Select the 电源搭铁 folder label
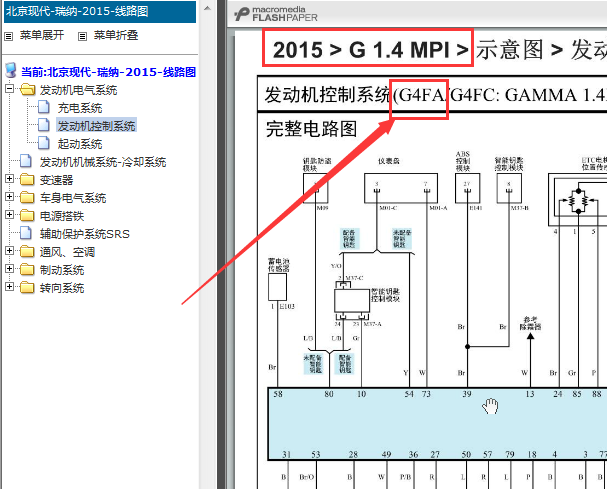607x489 pixels. [62, 216]
